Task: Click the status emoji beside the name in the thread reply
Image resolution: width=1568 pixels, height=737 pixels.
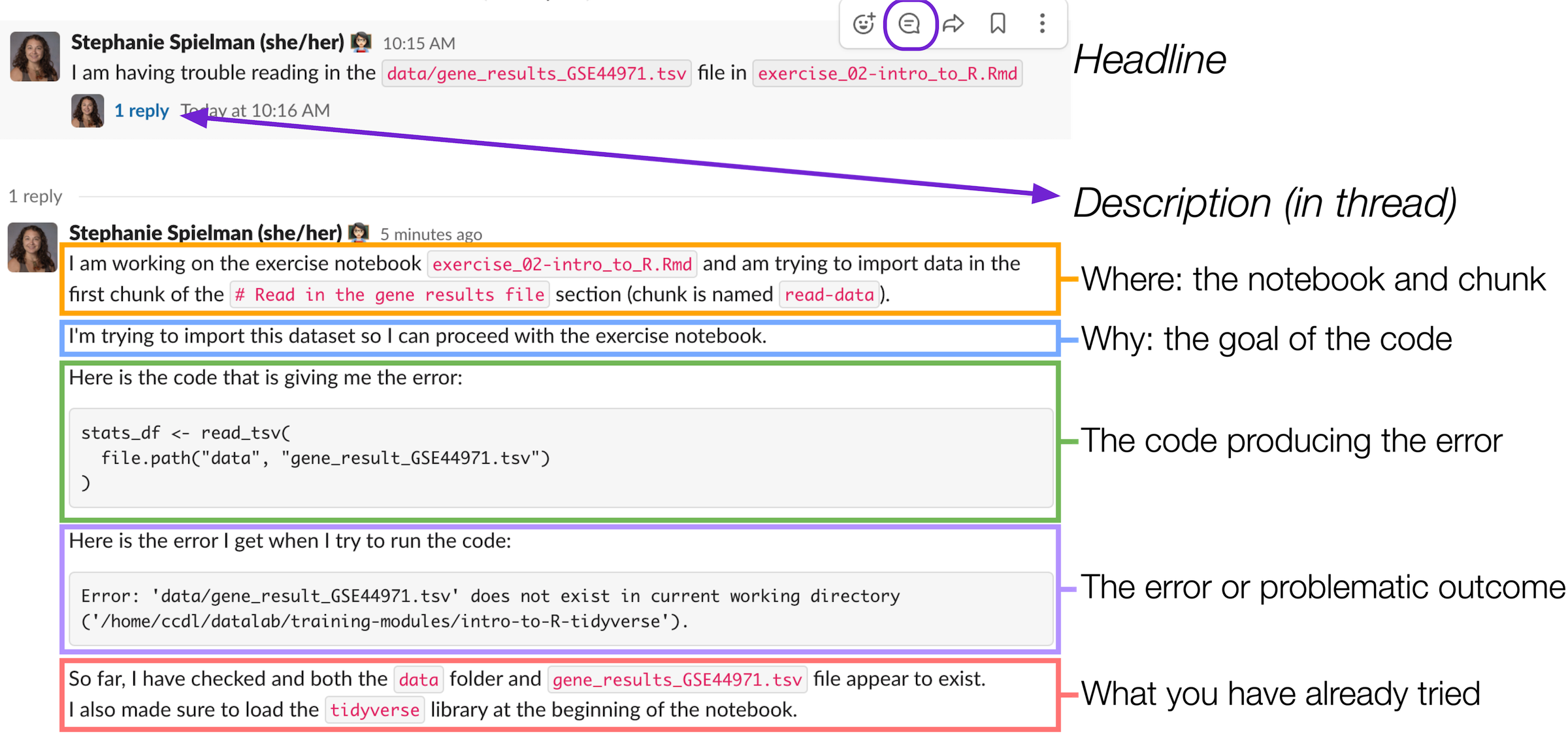Action: point(359,233)
